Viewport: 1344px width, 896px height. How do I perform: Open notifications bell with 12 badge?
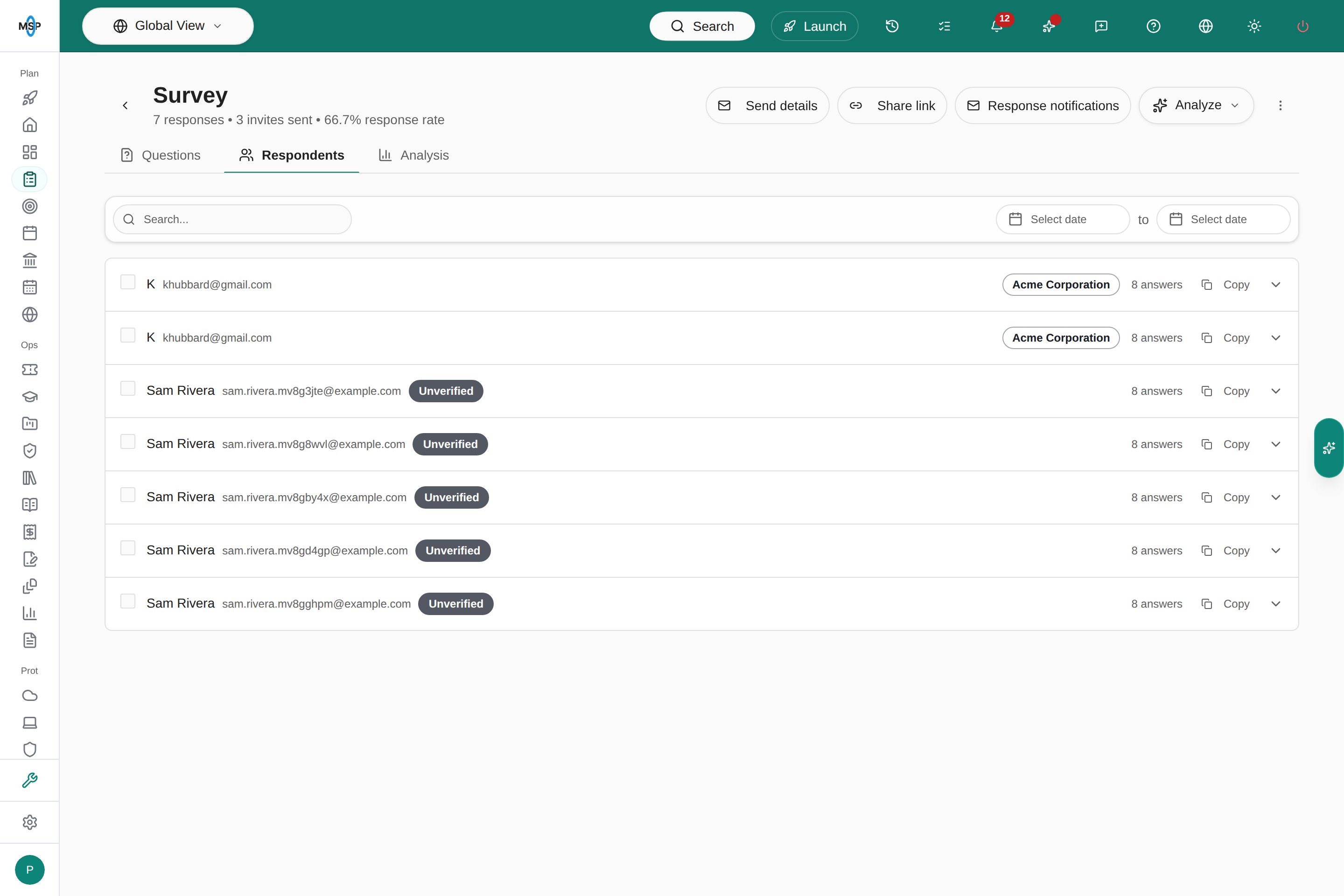[x=997, y=26]
